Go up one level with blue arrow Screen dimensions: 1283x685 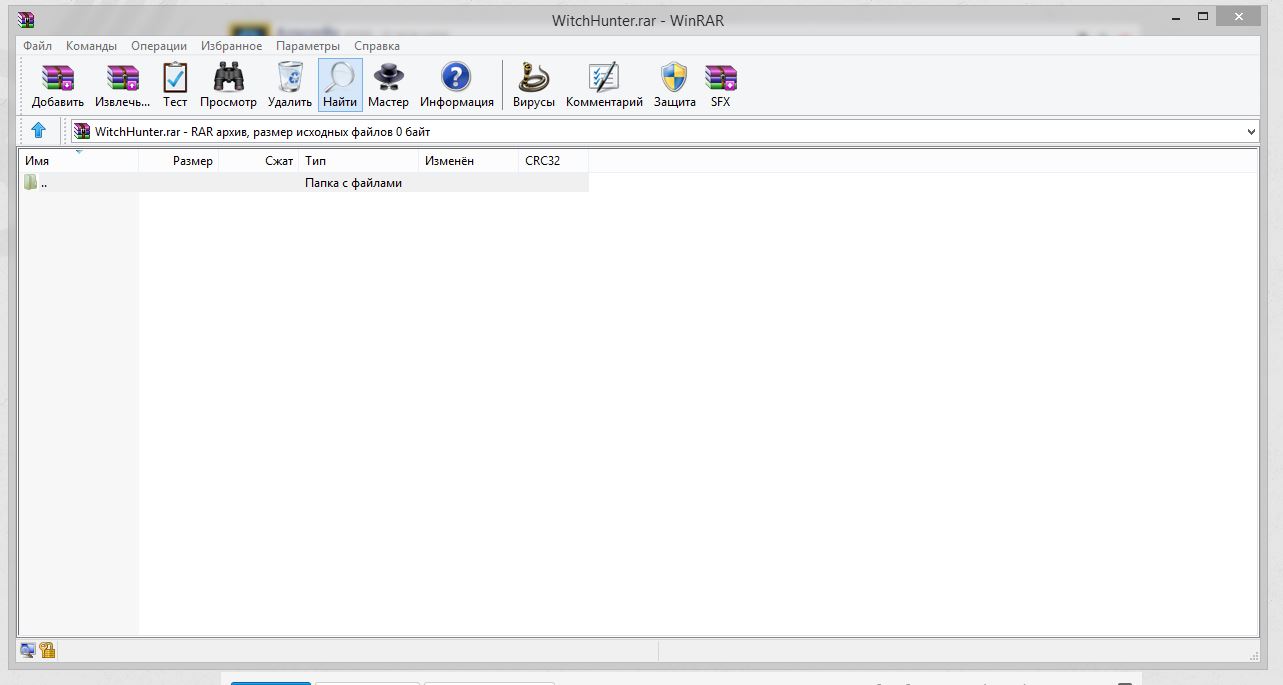[x=38, y=130]
